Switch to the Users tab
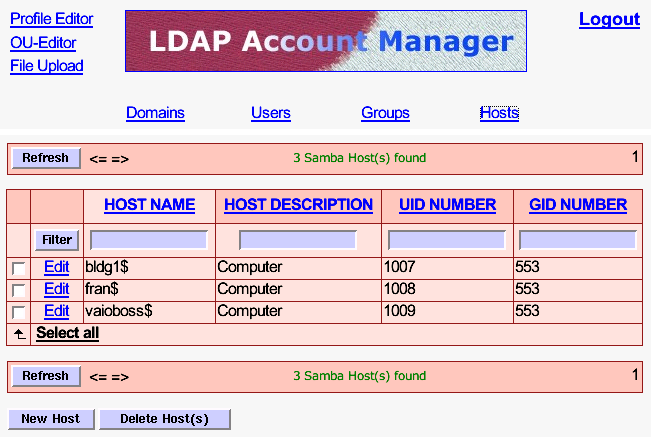 pyautogui.click(x=270, y=113)
